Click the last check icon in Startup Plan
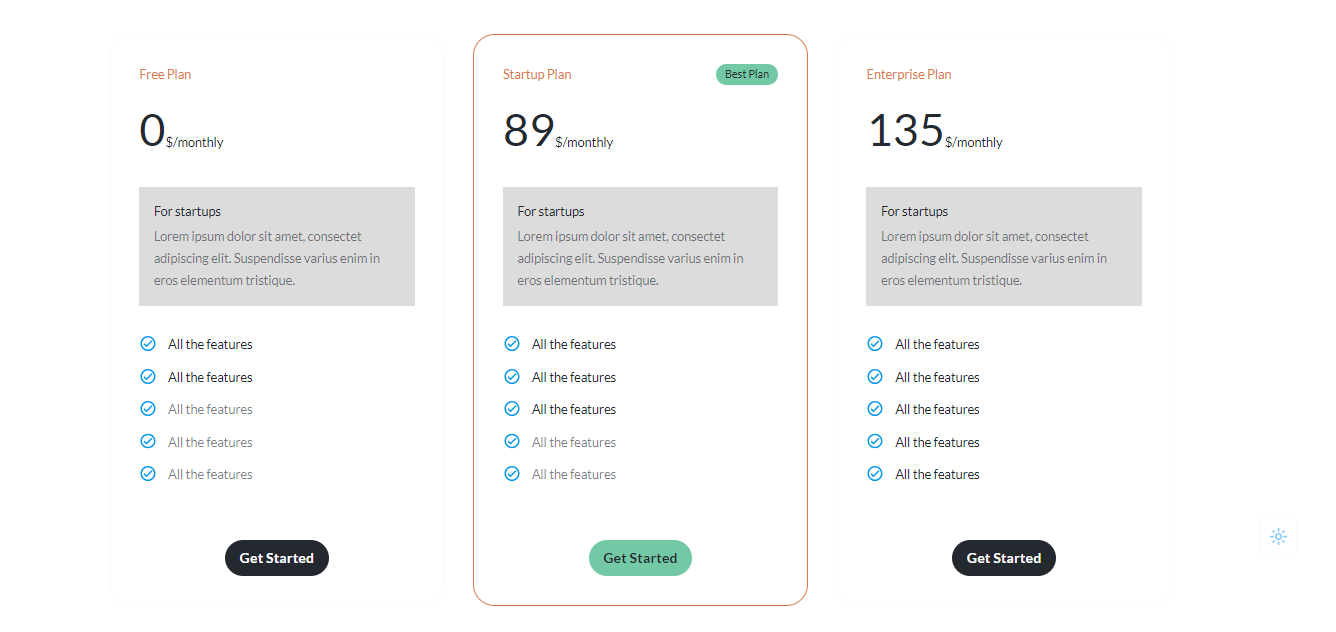The width and height of the screenshot is (1336, 632). (512, 474)
